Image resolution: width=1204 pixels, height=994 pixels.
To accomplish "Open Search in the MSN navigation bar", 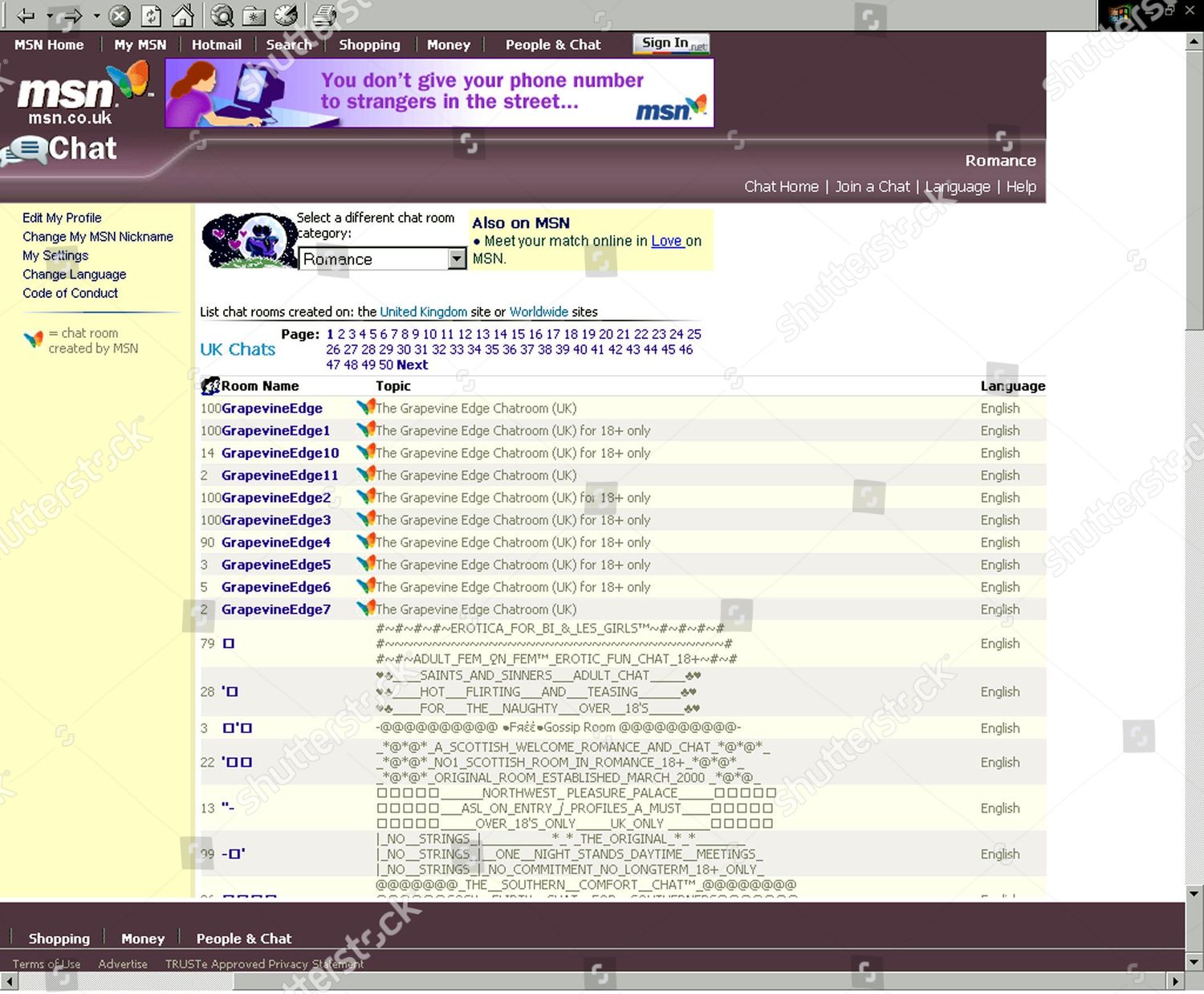I will coord(289,45).
